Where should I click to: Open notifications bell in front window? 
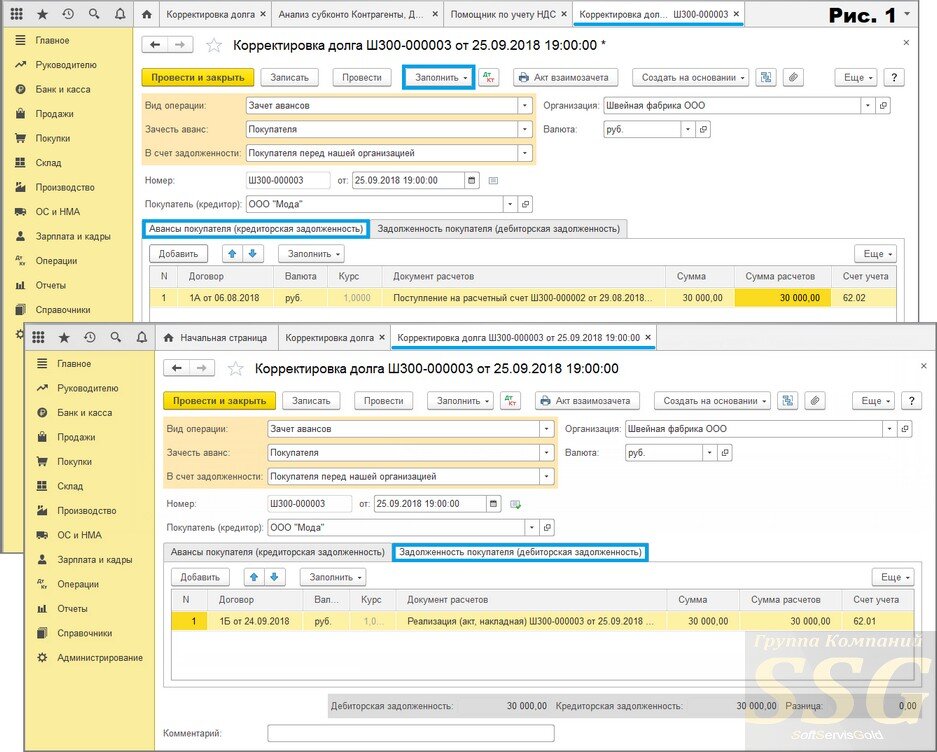142,337
